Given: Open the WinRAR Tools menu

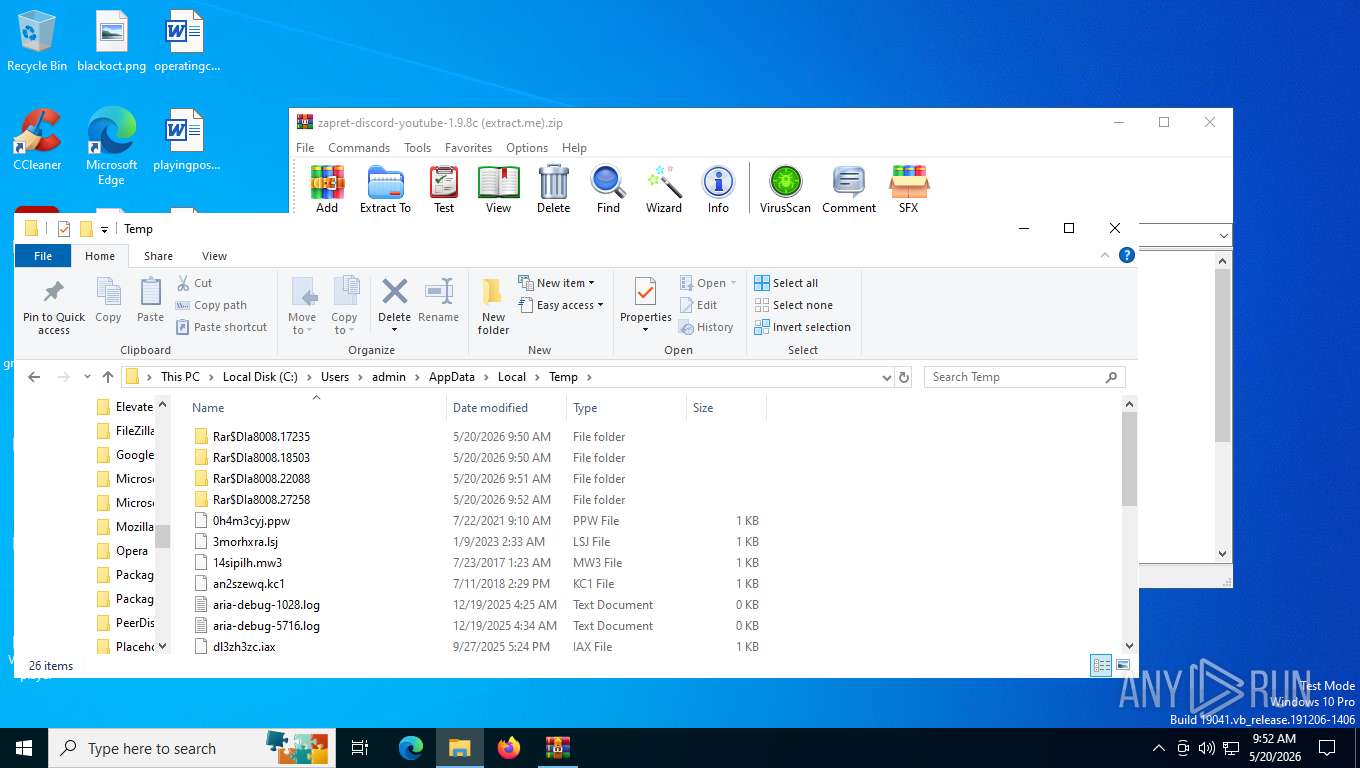Looking at the screenshot, I should click(x=418, y=148).
